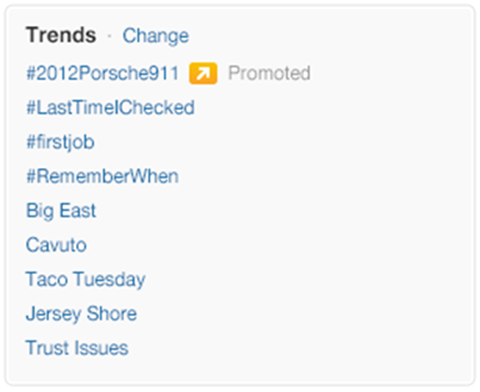The height and width of the screenshot is (392, 480).
Task: Choose Change to switch trend region
Action: click(155, 36)
